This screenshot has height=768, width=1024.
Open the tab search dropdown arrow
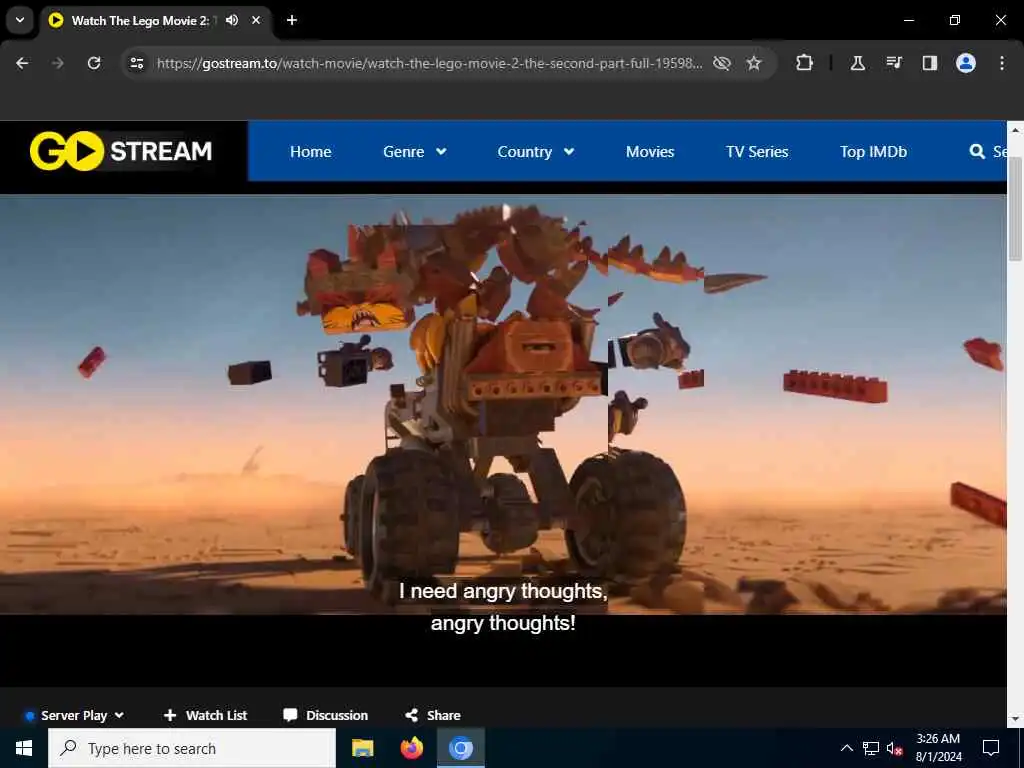(20, 20)
